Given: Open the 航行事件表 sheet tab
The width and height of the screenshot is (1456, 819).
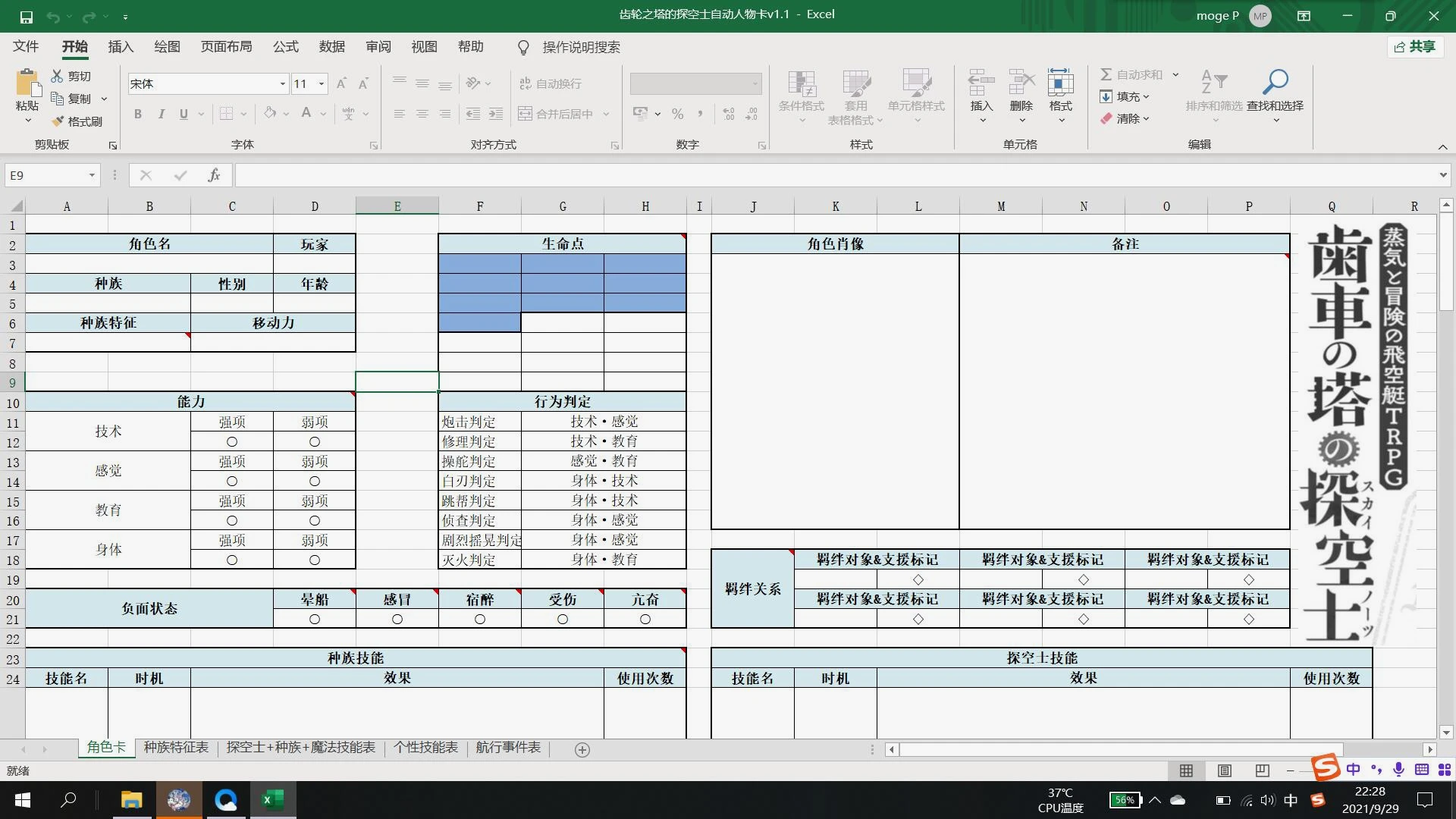Looking at the screenshot, I should (508, 748).
